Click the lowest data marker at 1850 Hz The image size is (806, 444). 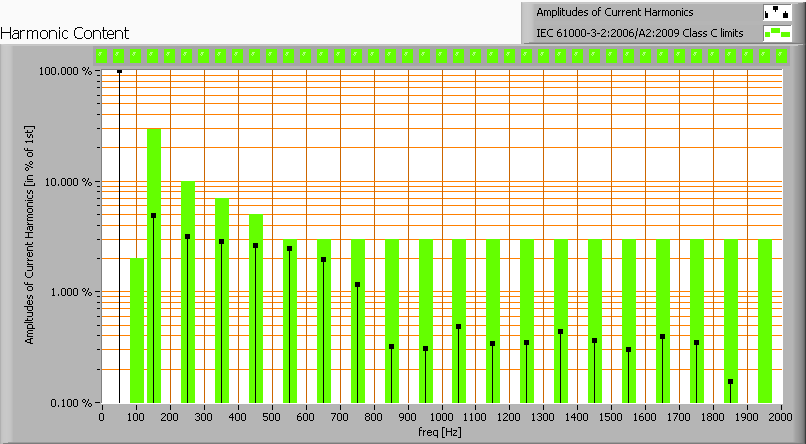tap(731, 382)
